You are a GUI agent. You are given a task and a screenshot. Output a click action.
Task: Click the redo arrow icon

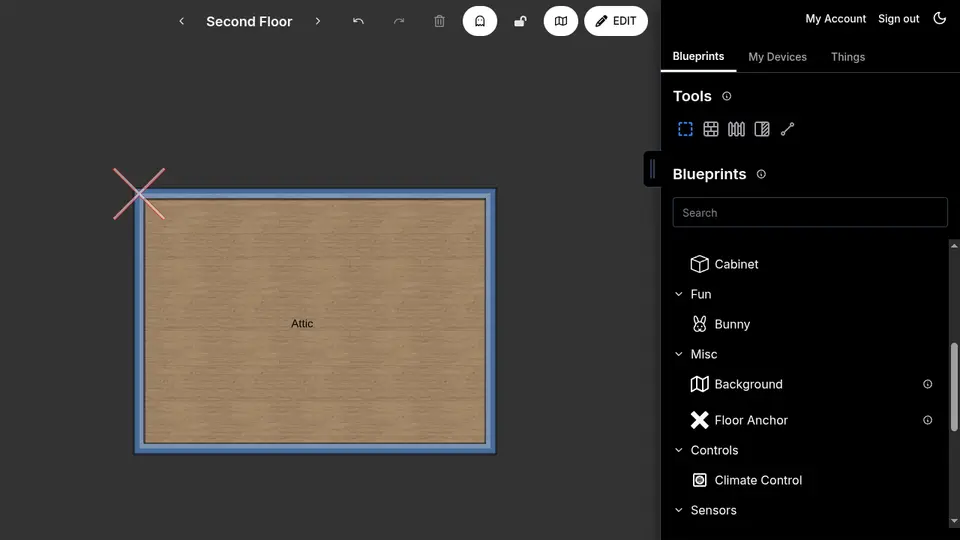[399, 21]
